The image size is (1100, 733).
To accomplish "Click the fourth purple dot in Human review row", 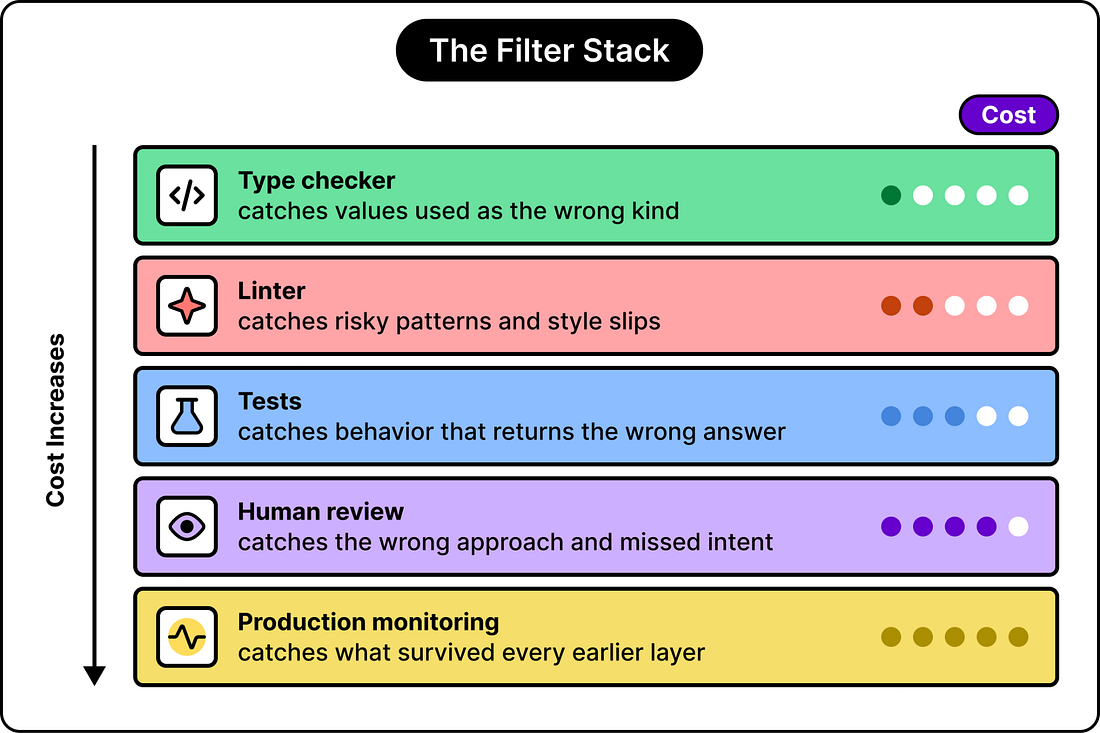I will 986,526.
